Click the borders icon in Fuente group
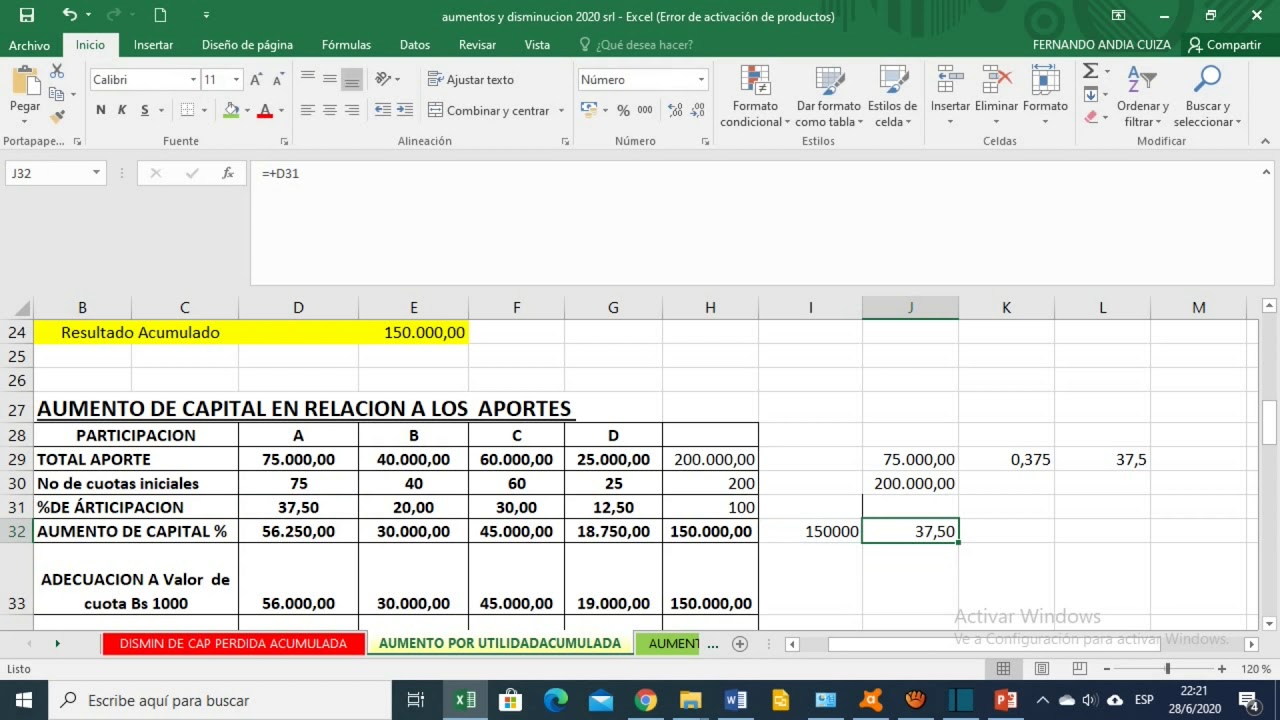1280x720 pixels. [x=189, y=110]
